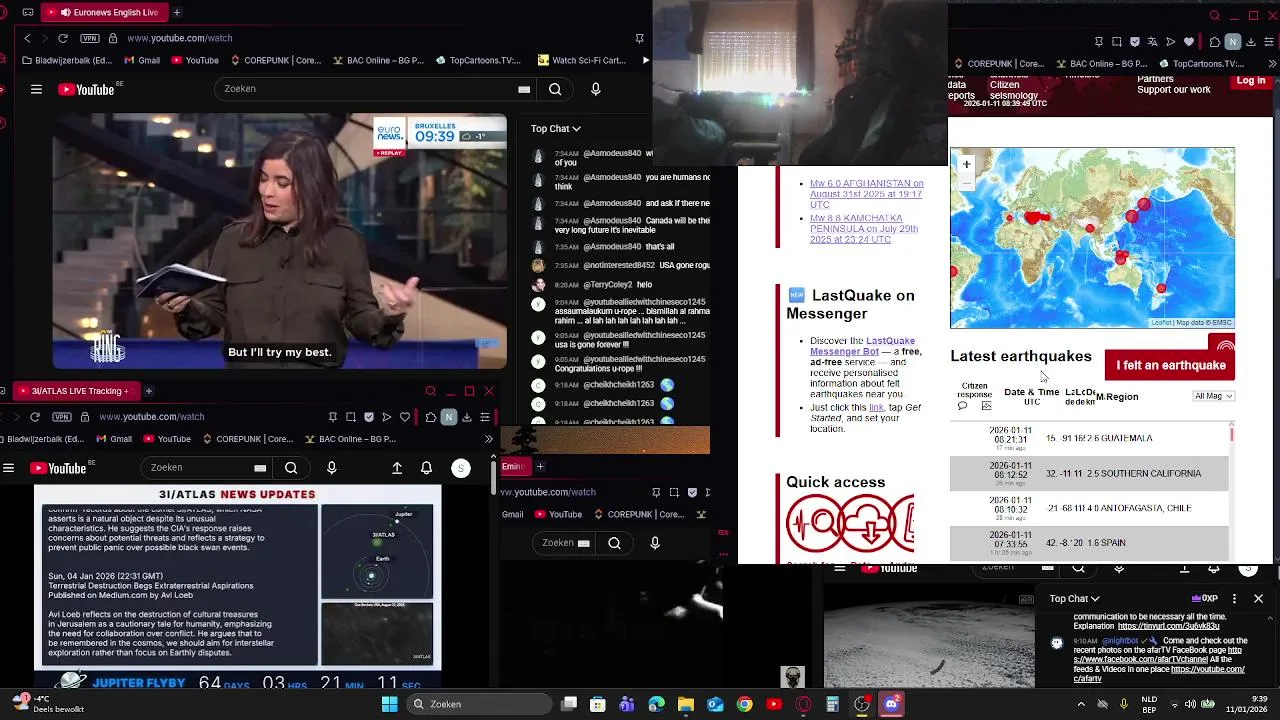The image size is (1280, 720).
Task: Close the afarTV chat panel
Action: click(1258, 599)
